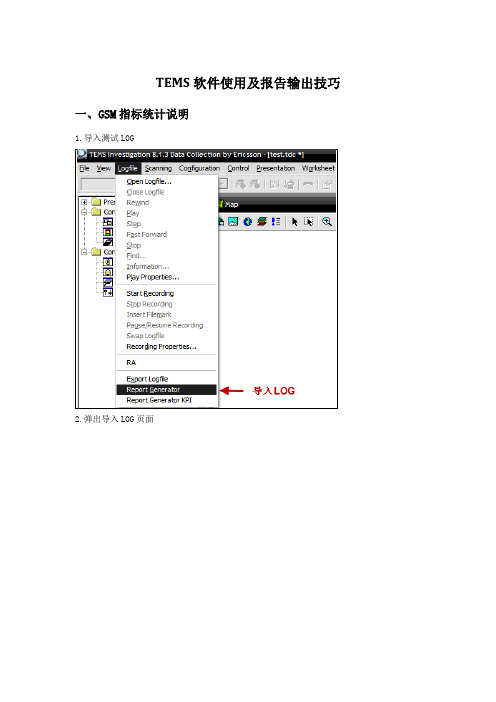The image size is (496, 702).
Task: Click the green Map window title icon
Action: click(x=221, y=204)
